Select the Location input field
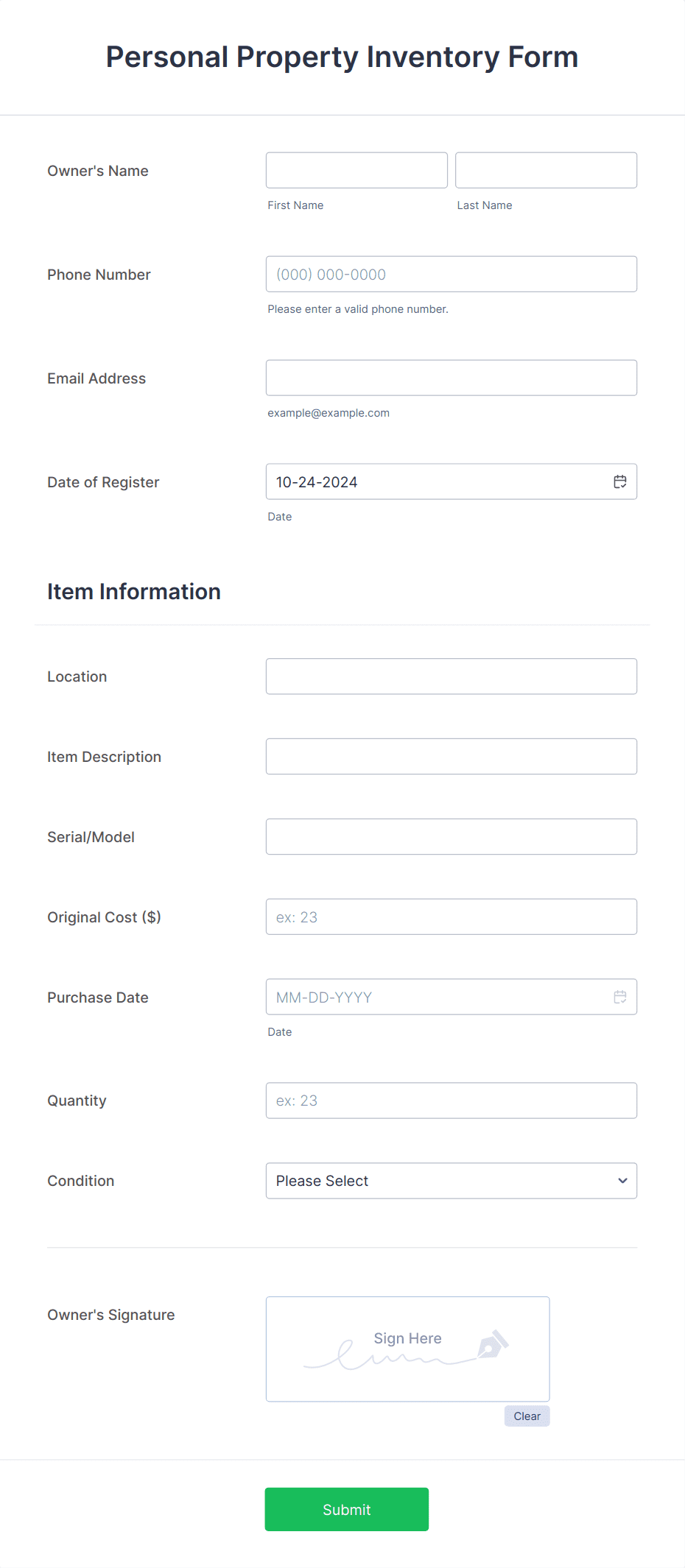Viewport: 685px width, 1568px height. [x=451, y=676]
